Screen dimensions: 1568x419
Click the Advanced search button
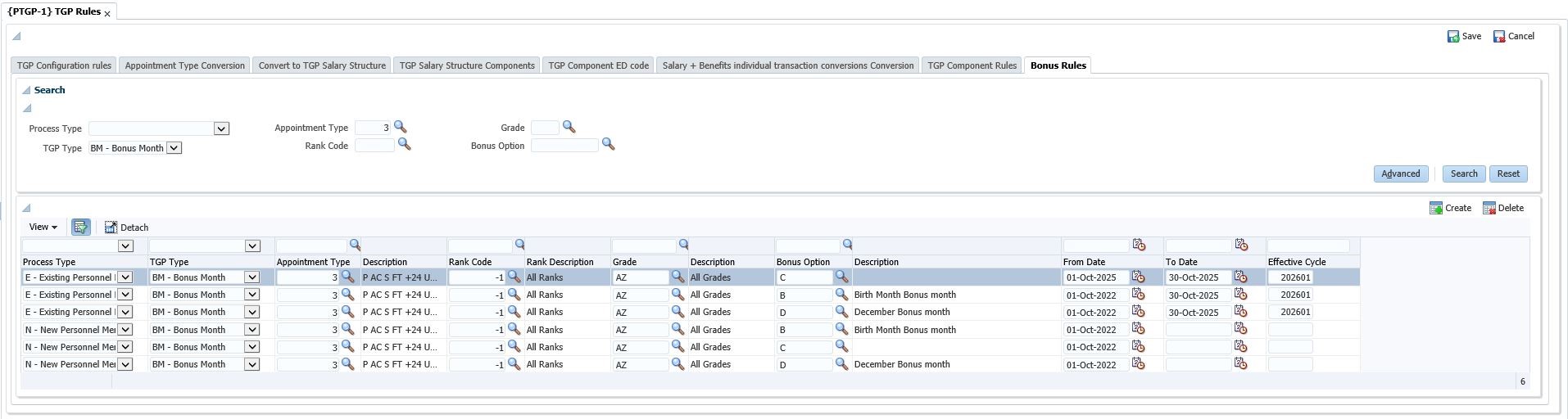(1400, 173)
